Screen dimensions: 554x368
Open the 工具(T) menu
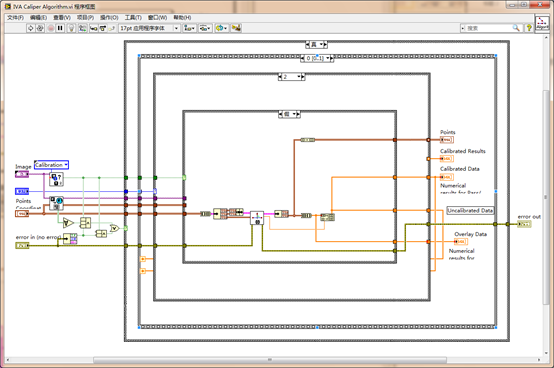133,17
